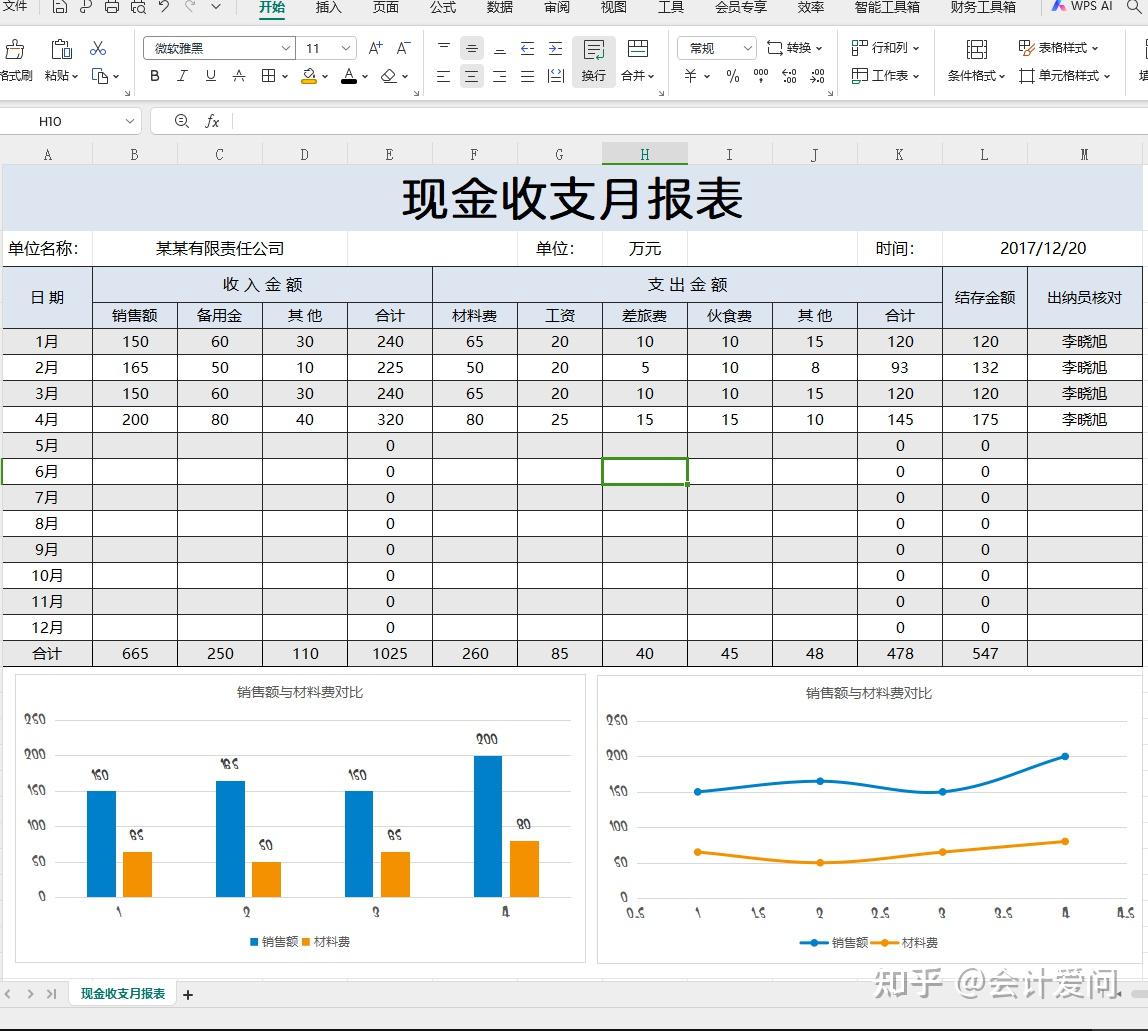Screen dimensions: 1148x1031
Task: Switch to the 视图 tab
Action: tap(614, 7)
